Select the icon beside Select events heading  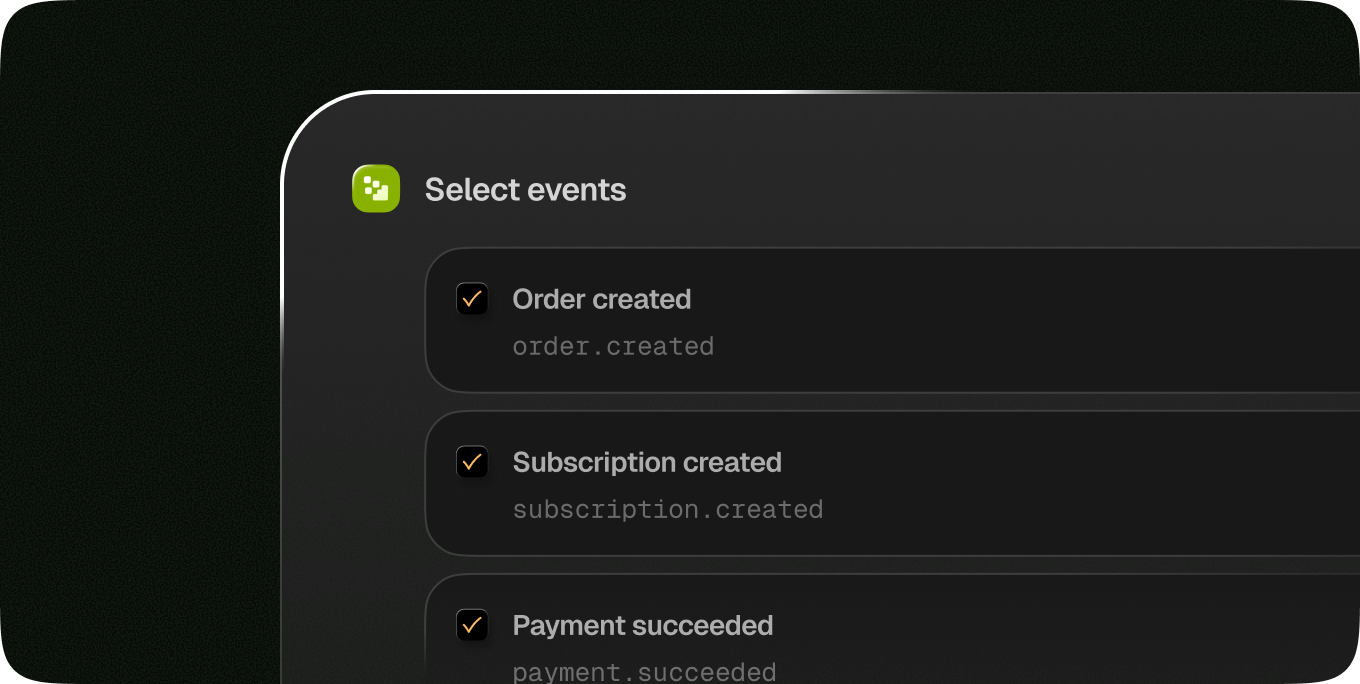pyautogui.click(x=375, y=188)
